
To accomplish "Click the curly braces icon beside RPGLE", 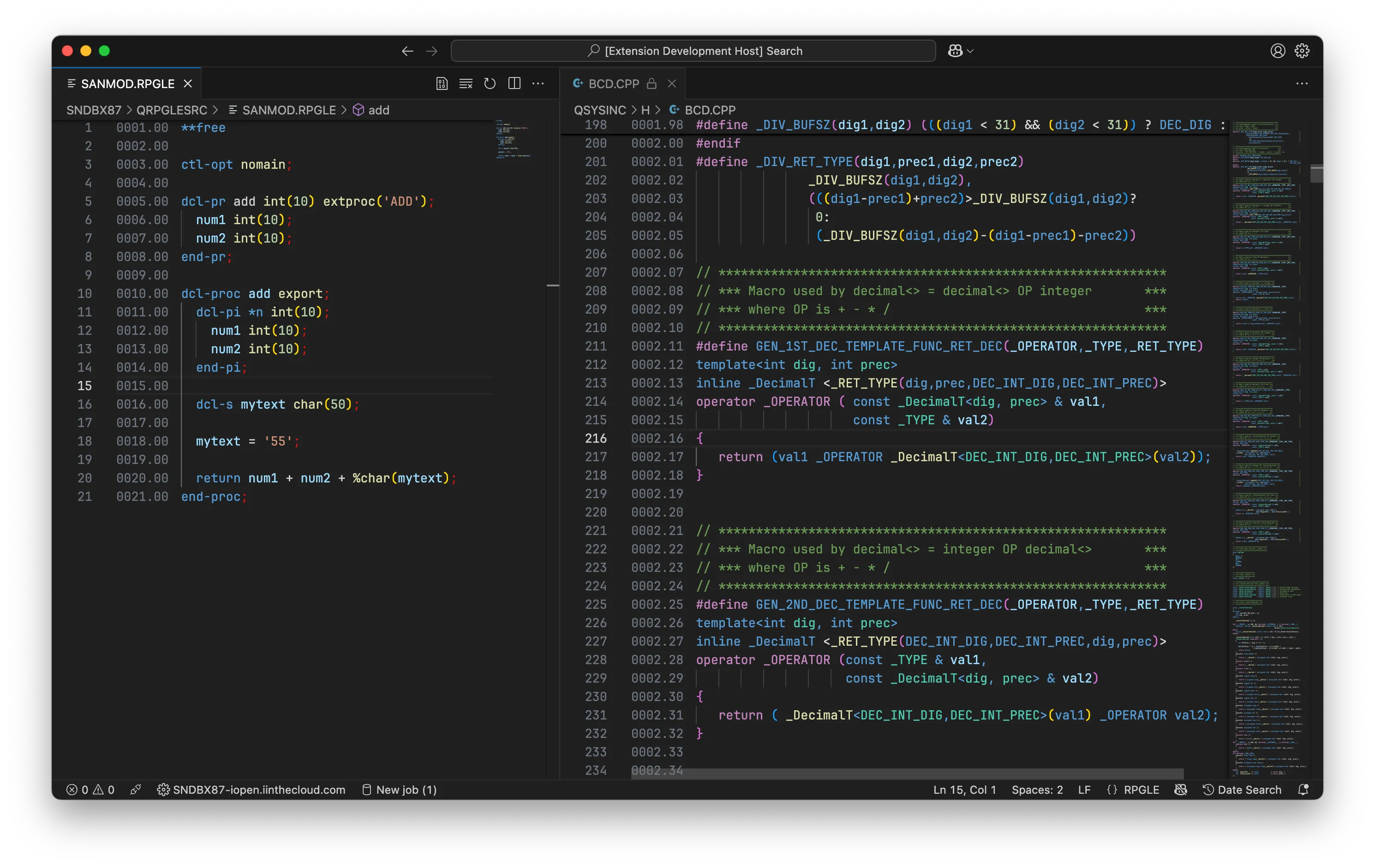I will point(1111,789).
